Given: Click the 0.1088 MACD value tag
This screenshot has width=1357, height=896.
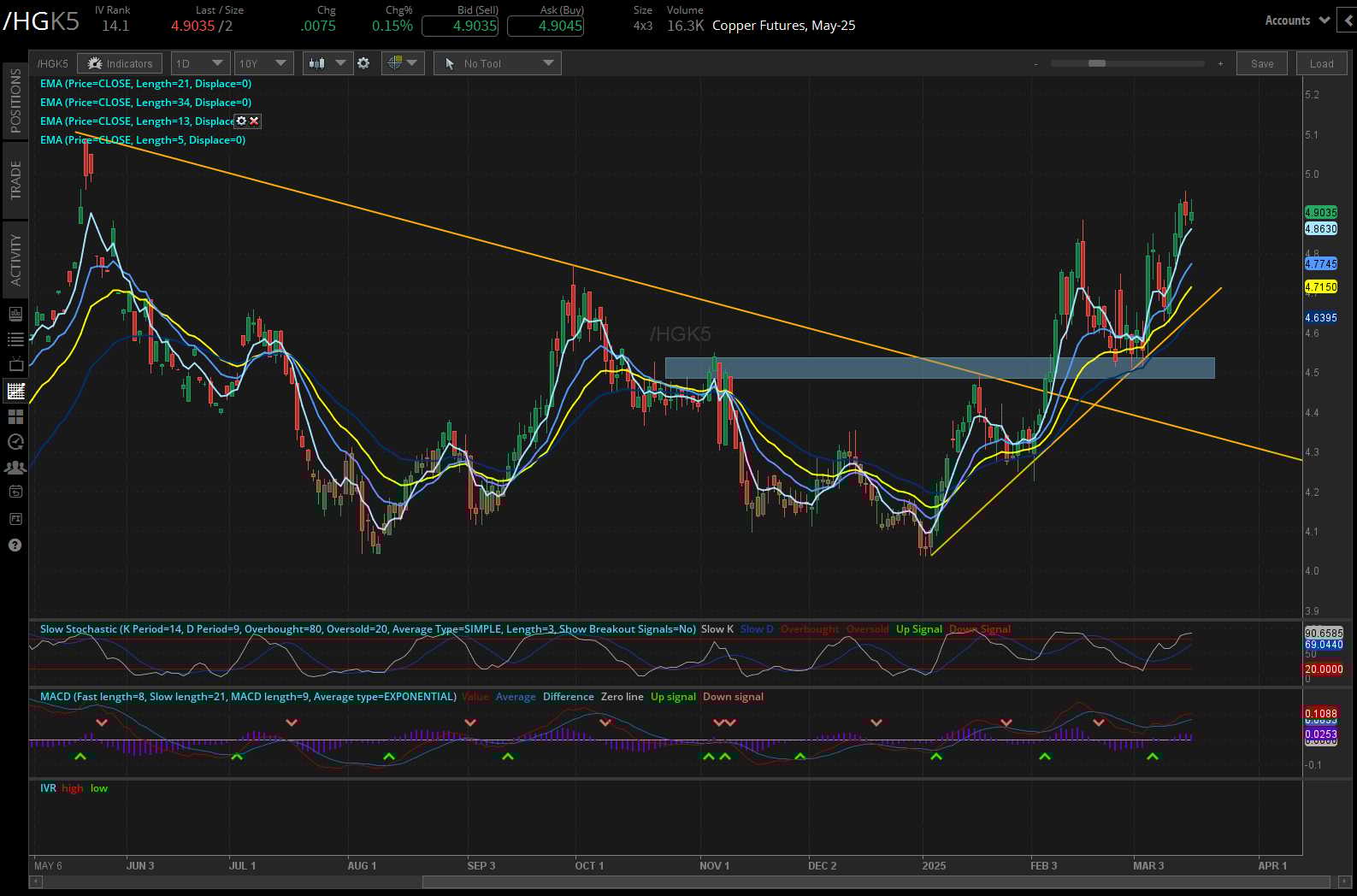Looking at the screenshot, I should coord(1321,713).
